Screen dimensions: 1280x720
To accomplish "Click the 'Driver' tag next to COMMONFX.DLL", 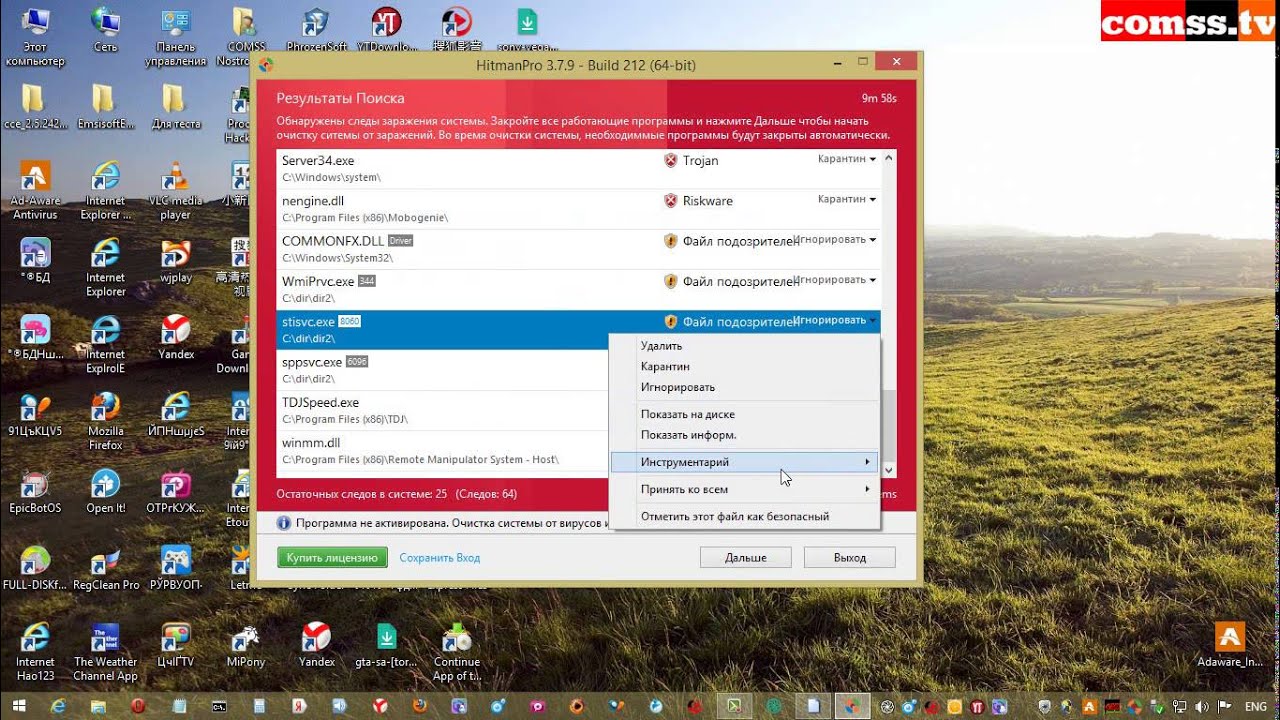I will pos(400,241).
